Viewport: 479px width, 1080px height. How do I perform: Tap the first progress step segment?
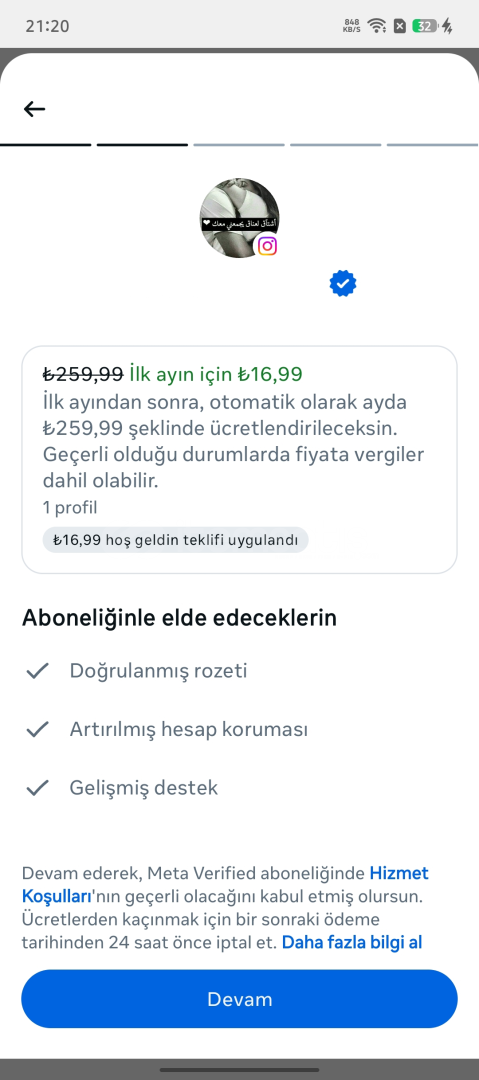coord(45,145)
